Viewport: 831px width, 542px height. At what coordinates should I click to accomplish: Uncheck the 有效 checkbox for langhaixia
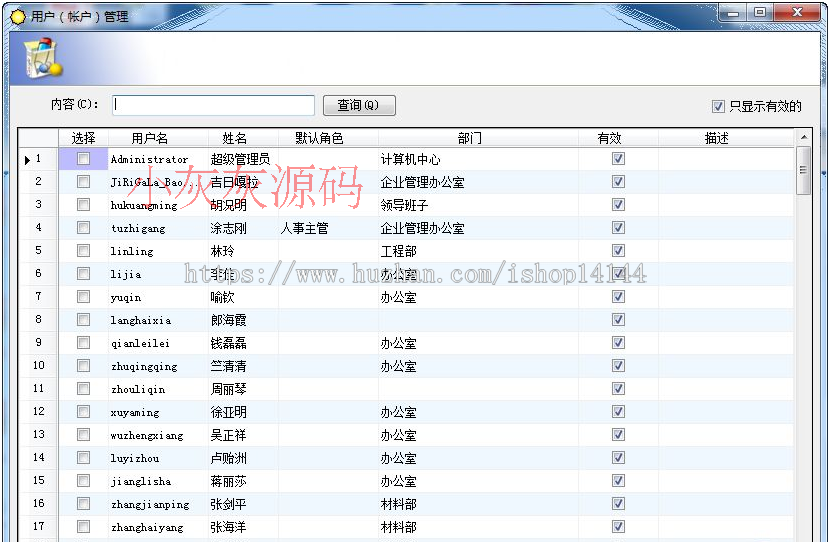(x=618, y=319)
